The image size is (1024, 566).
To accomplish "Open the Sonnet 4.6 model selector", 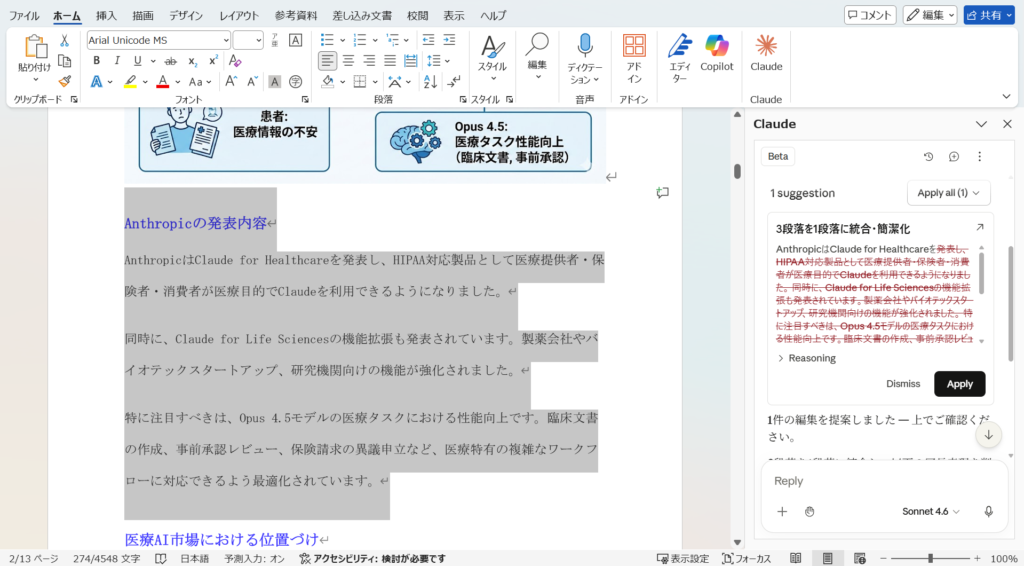I will point(930,511).
